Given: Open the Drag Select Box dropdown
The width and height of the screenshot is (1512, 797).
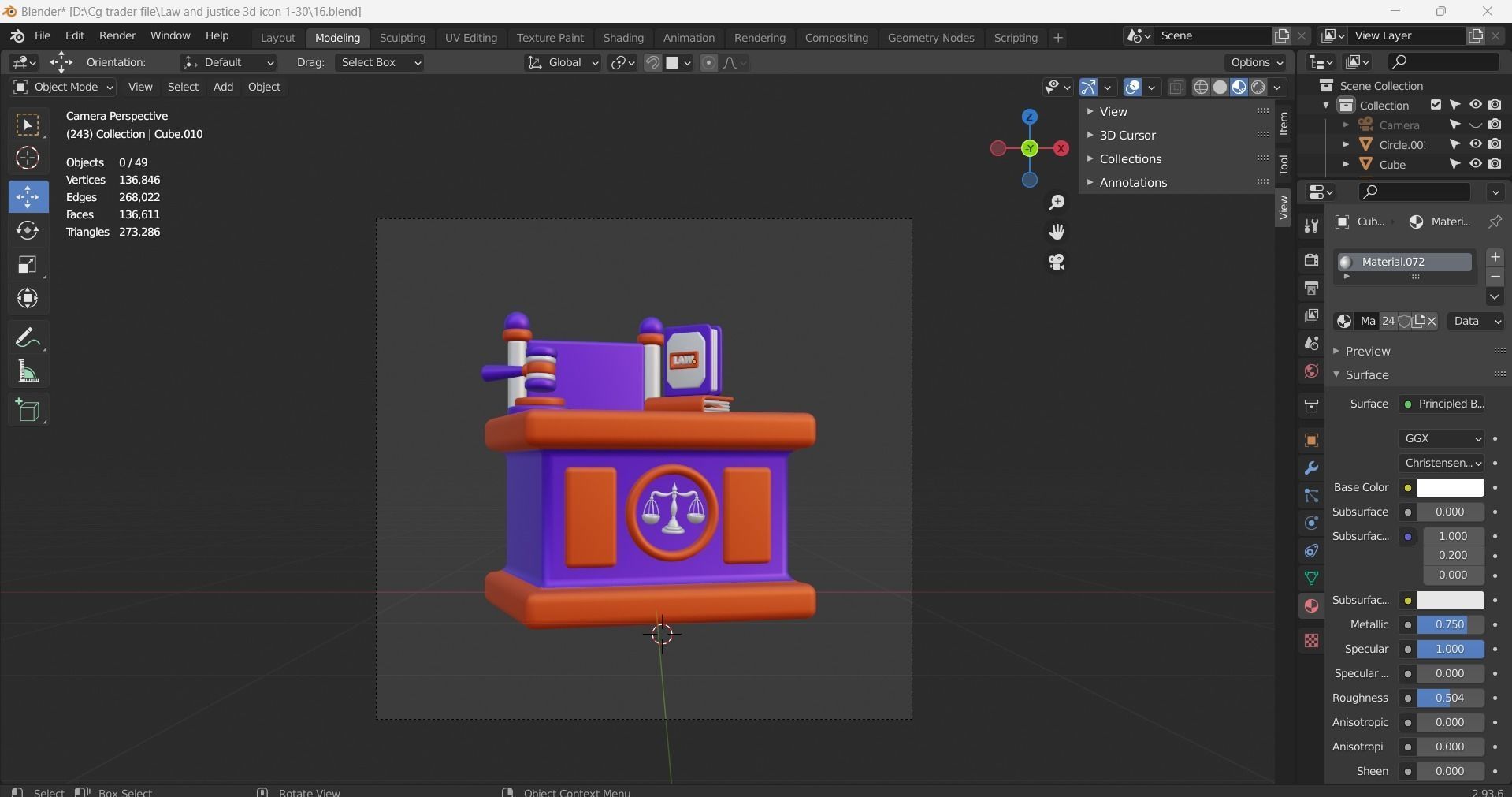Looking at the screenshot, I should point(379,62).
